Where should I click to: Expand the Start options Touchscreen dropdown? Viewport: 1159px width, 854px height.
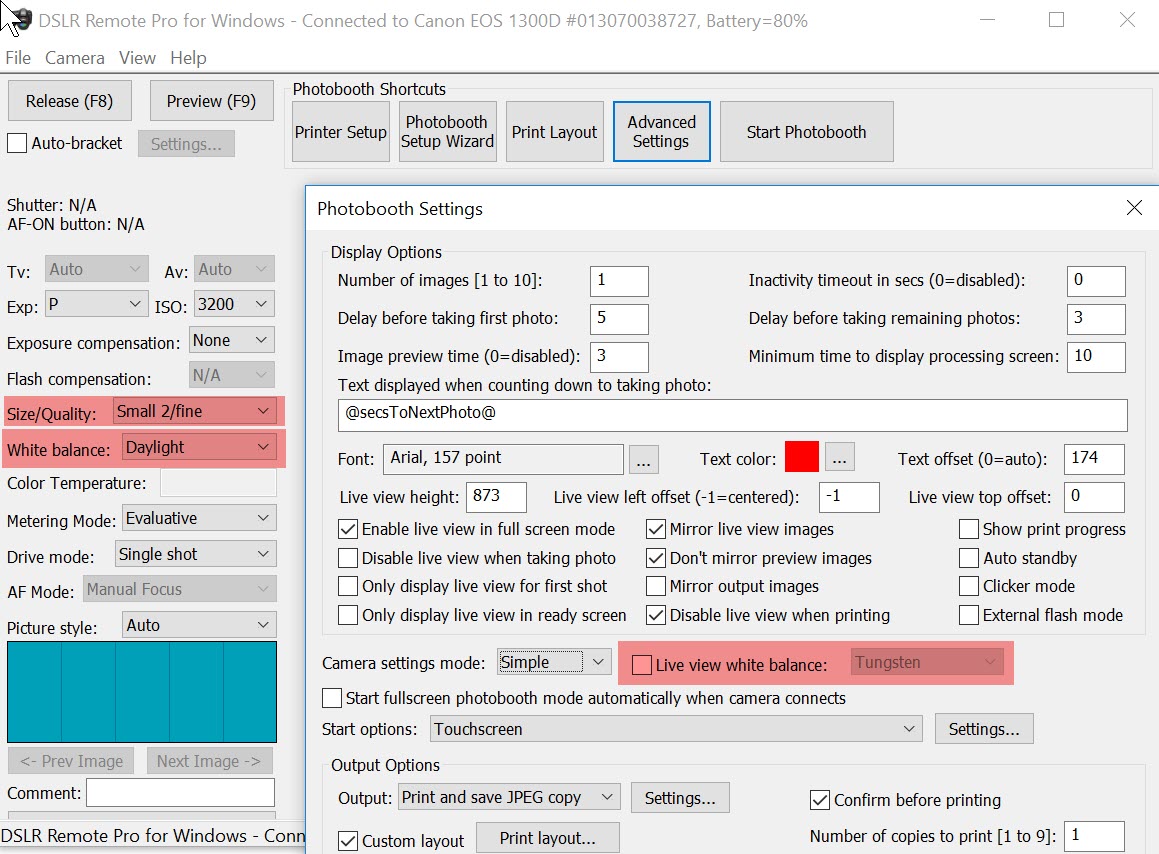676,729
